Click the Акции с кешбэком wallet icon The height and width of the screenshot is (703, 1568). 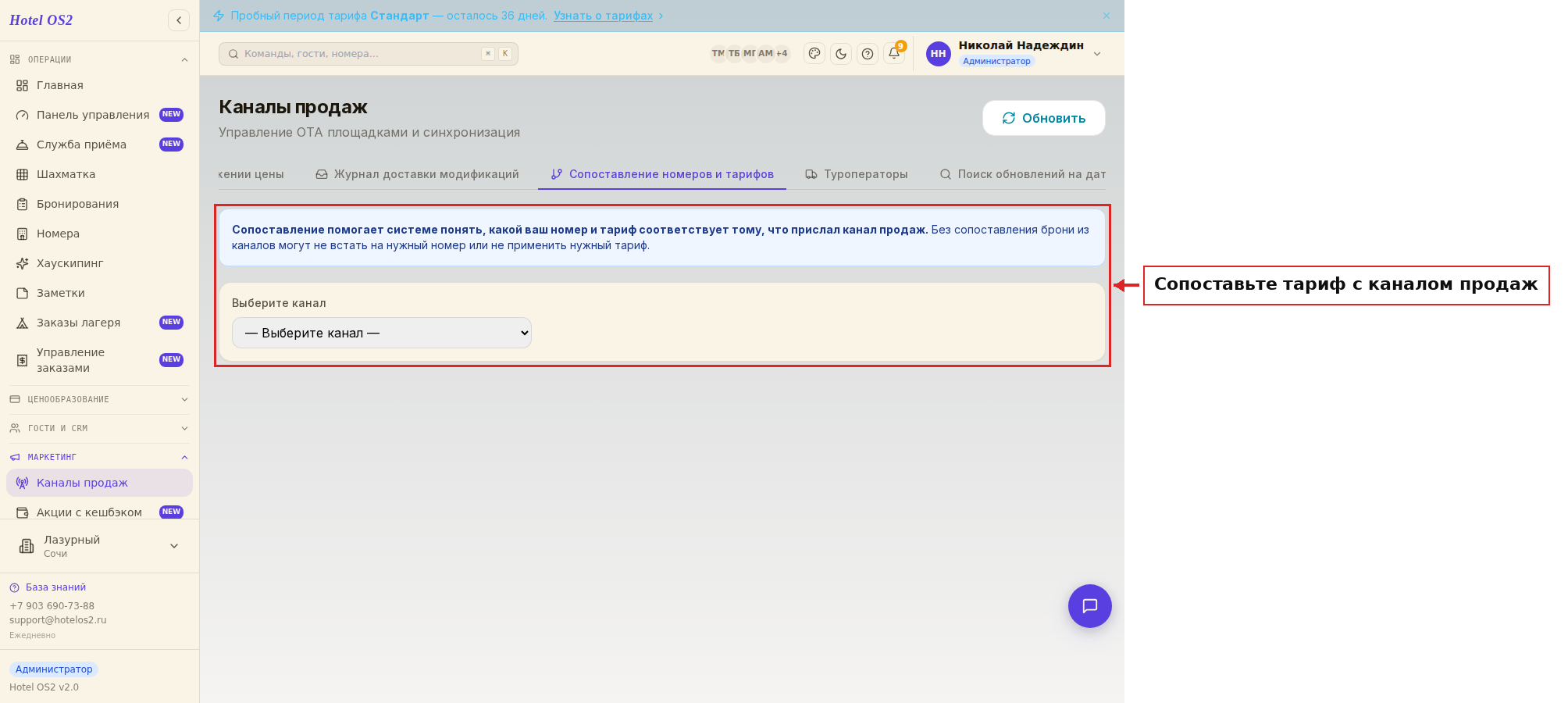(22, 512)
